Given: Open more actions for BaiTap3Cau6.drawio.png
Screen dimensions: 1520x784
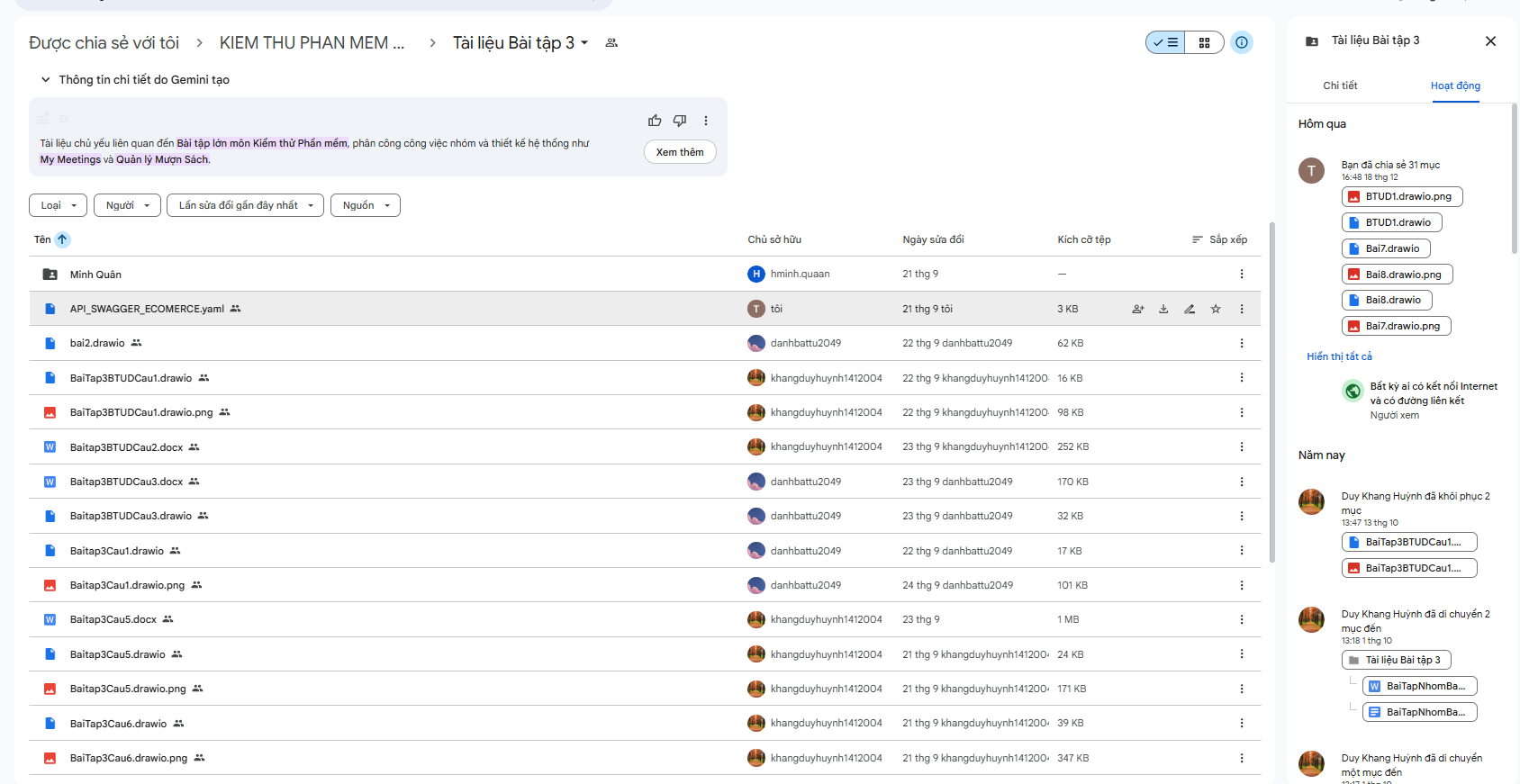Looking at the screenshot, I should (1242, 758).
